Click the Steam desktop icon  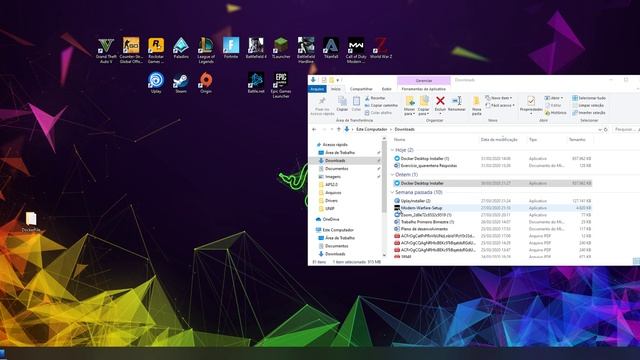(181, 83)
